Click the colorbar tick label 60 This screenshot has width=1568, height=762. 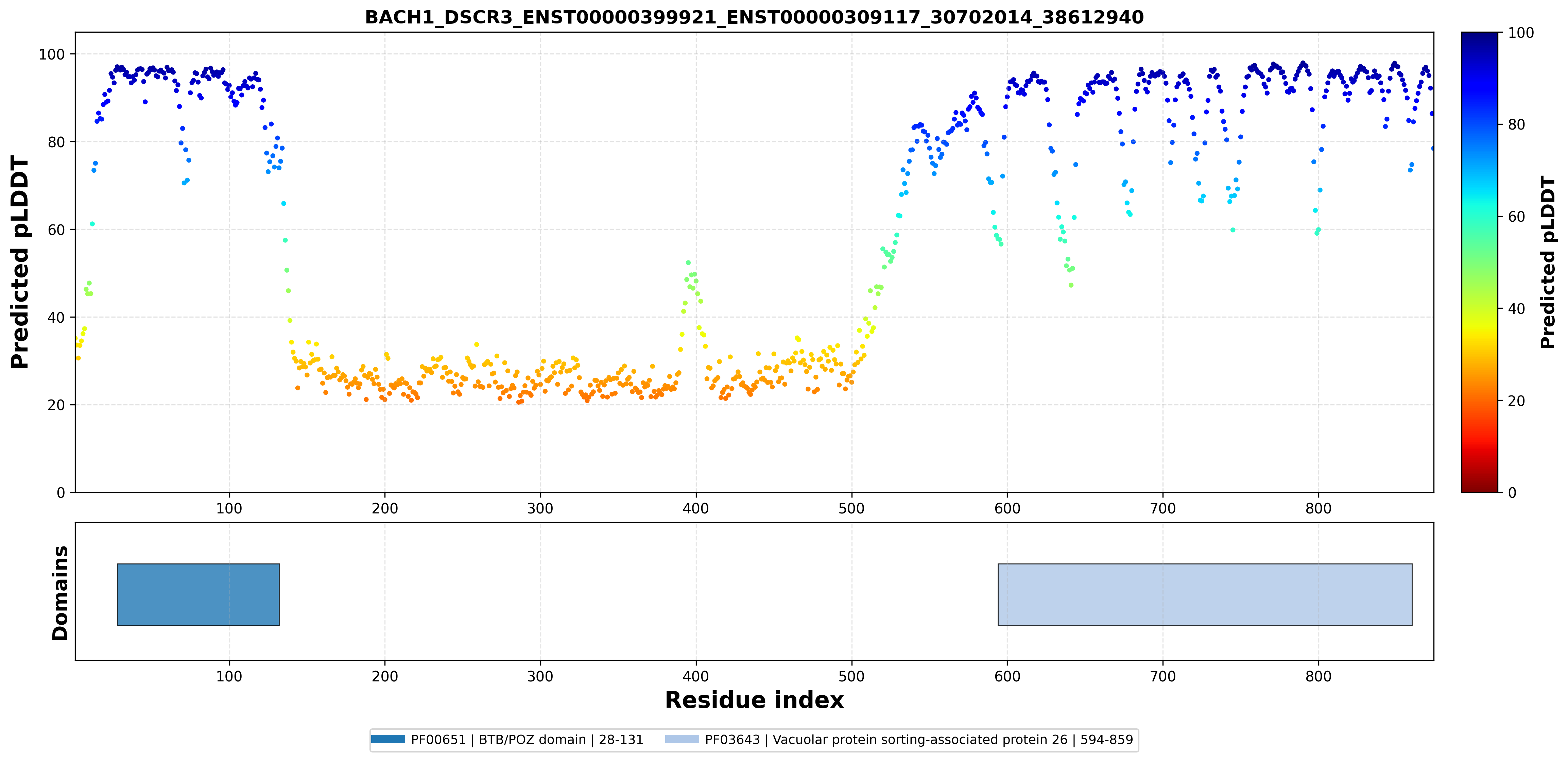1516,216
